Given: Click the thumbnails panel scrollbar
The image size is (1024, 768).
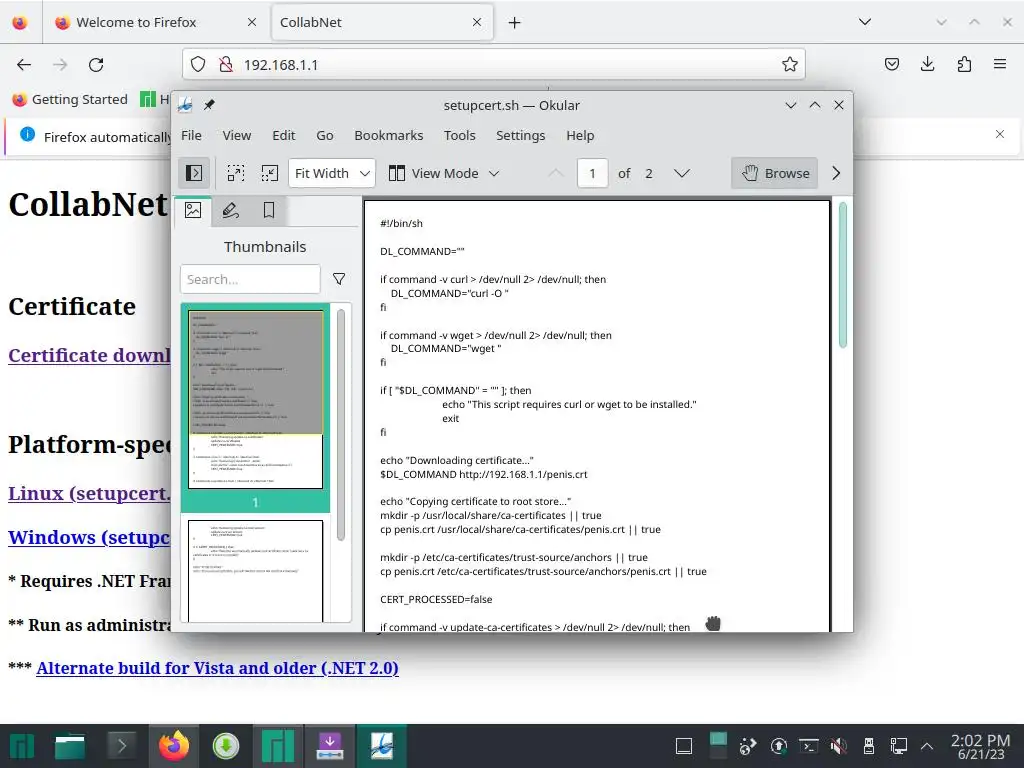Looking at the screenshot, I should pos(341,424).
